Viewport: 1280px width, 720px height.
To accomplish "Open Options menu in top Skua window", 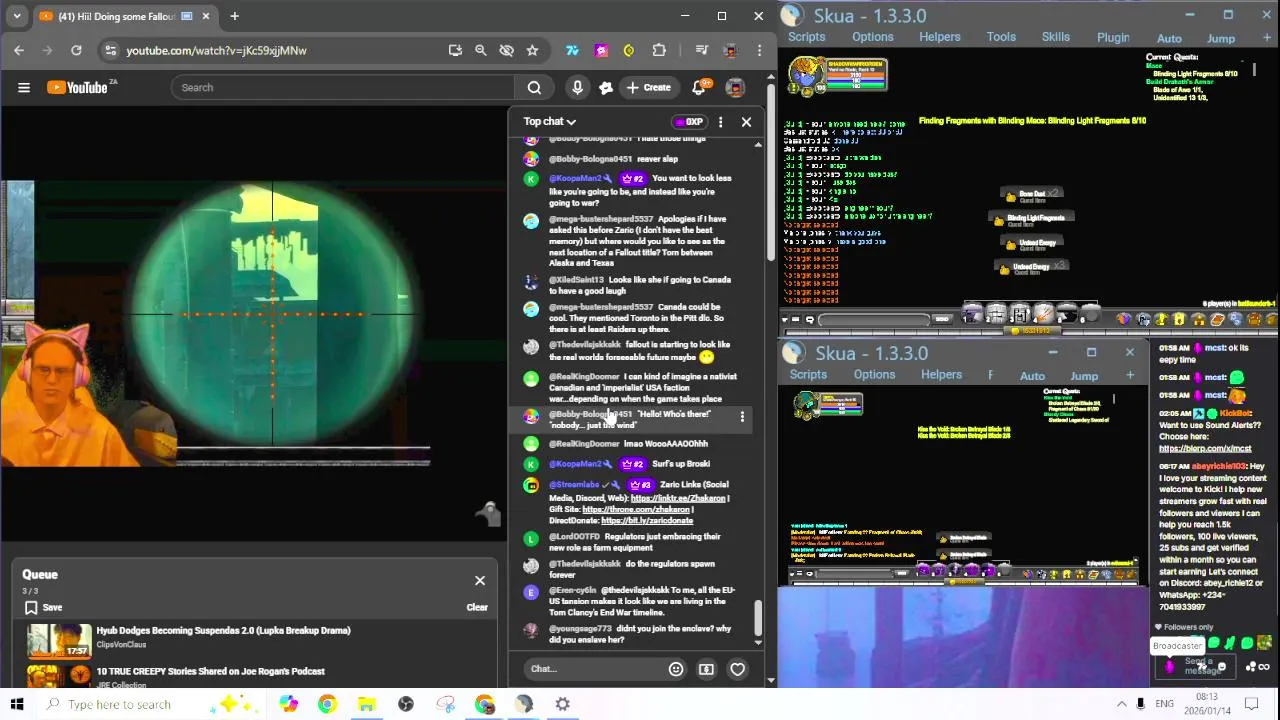I will click(873, 37).
